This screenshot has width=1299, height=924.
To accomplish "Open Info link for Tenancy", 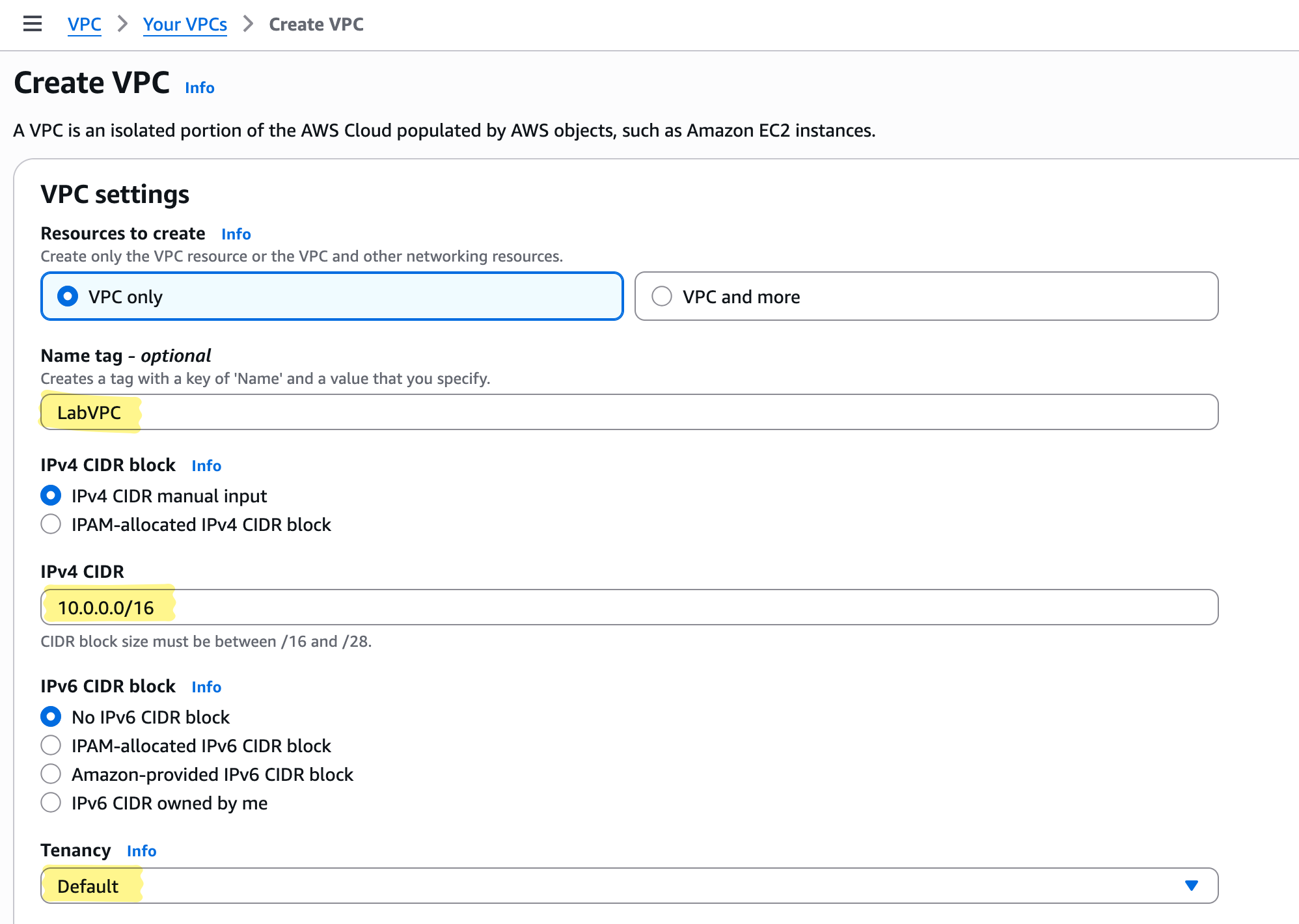I will coord(141,851).
